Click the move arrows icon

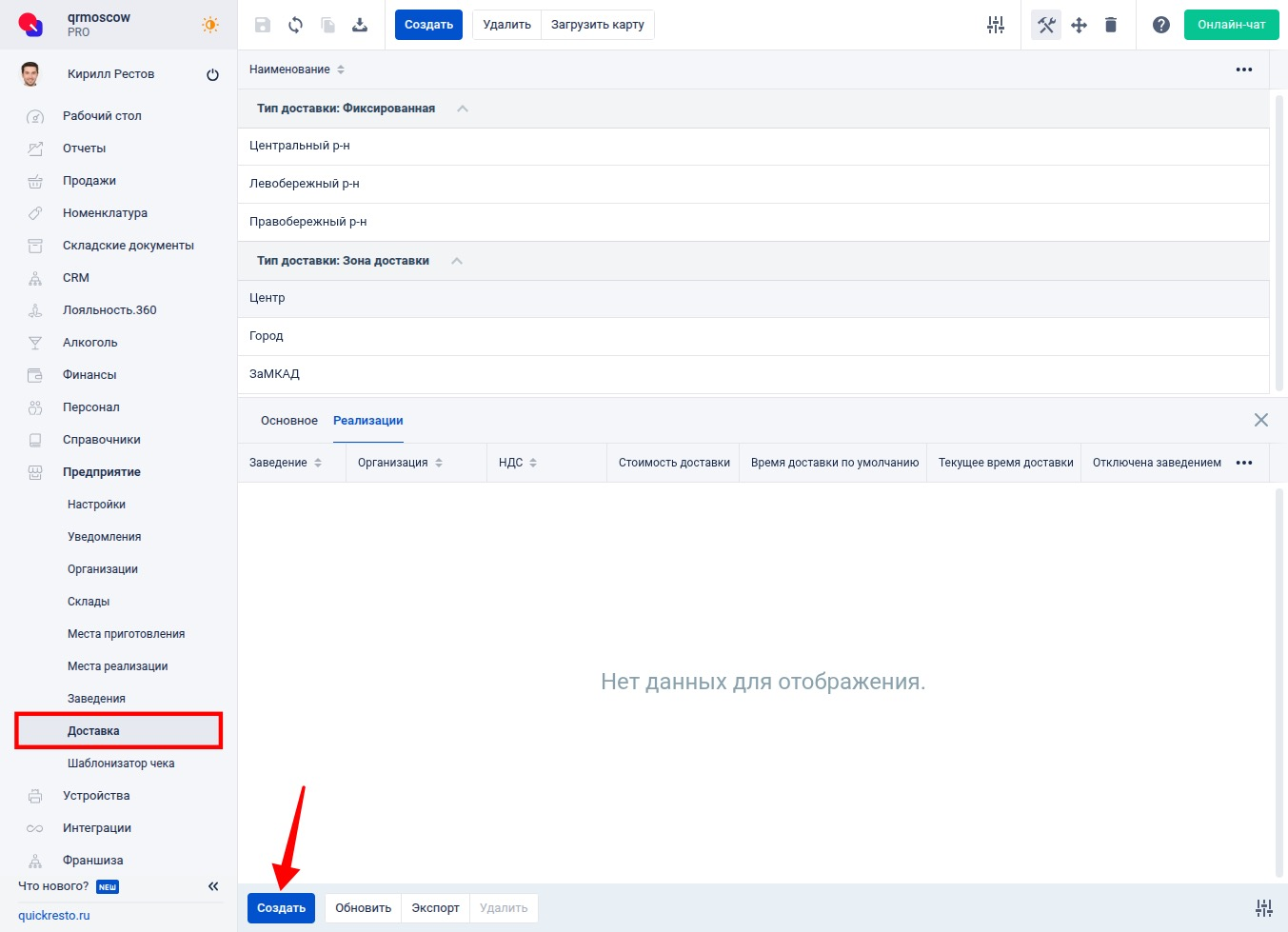[1079, 25]
